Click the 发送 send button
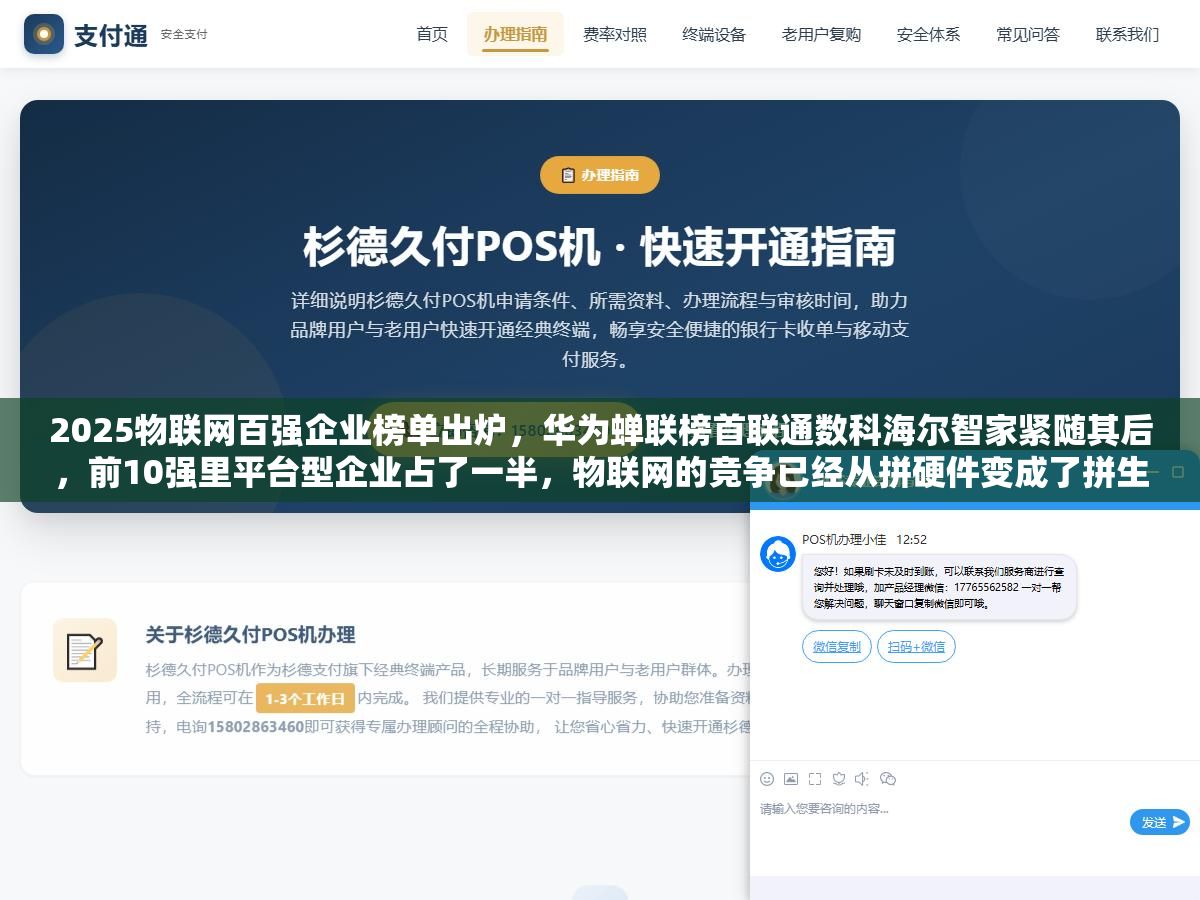This screenshot has width=1200, height=900. (1160, 822)
